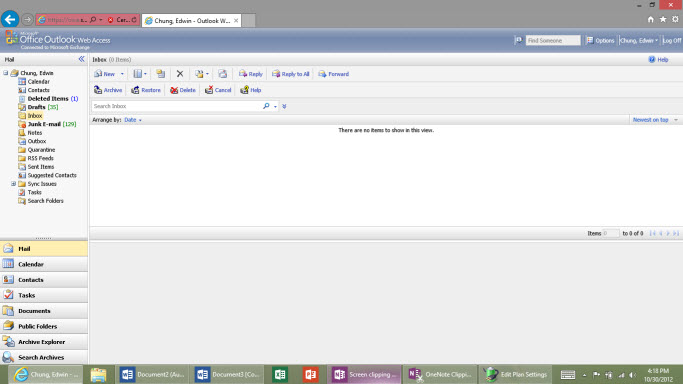Click the Cancel button in the archive toolbar
This screenshot has width=683, height=384.
point(218,90)
